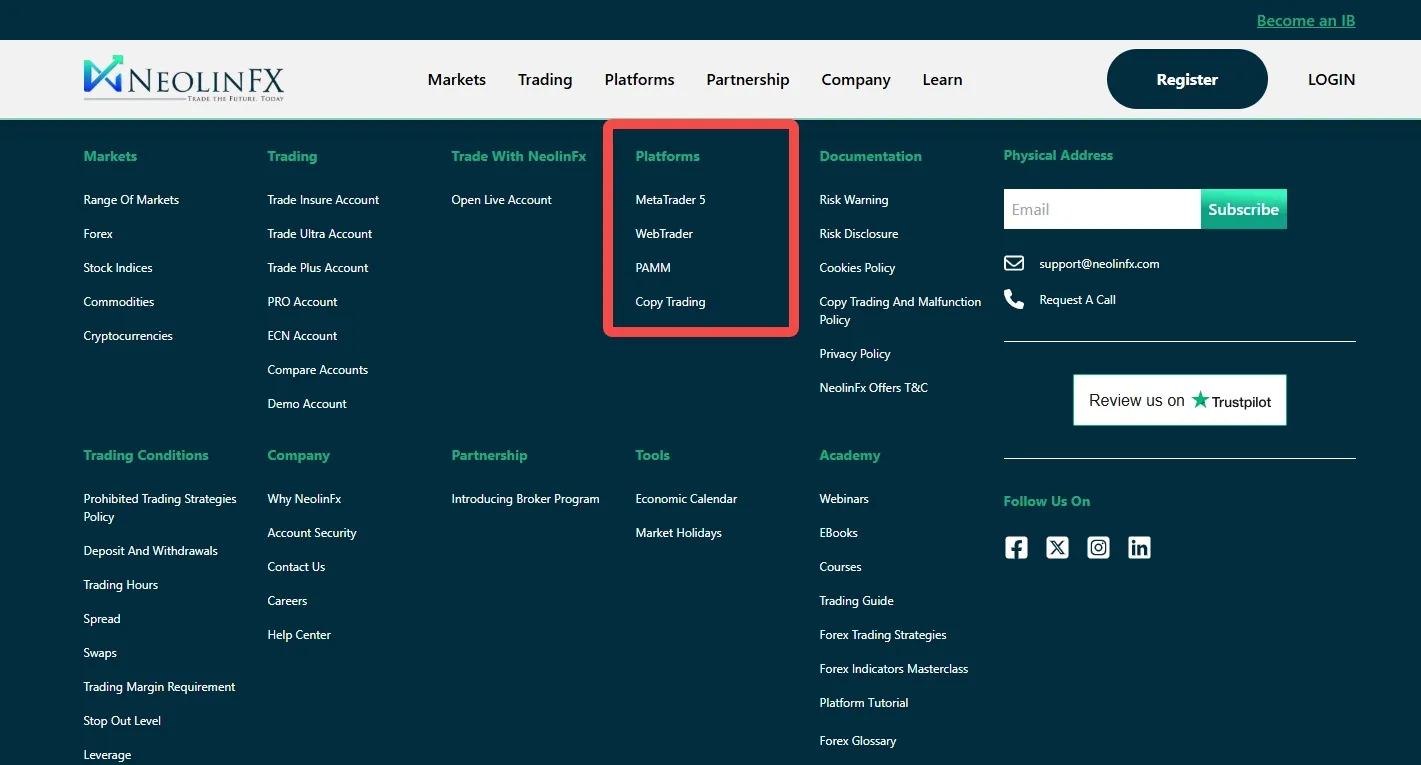Open the Commodities link
Viewport: 1421px width, 765px height.
[x=119, y=302]
